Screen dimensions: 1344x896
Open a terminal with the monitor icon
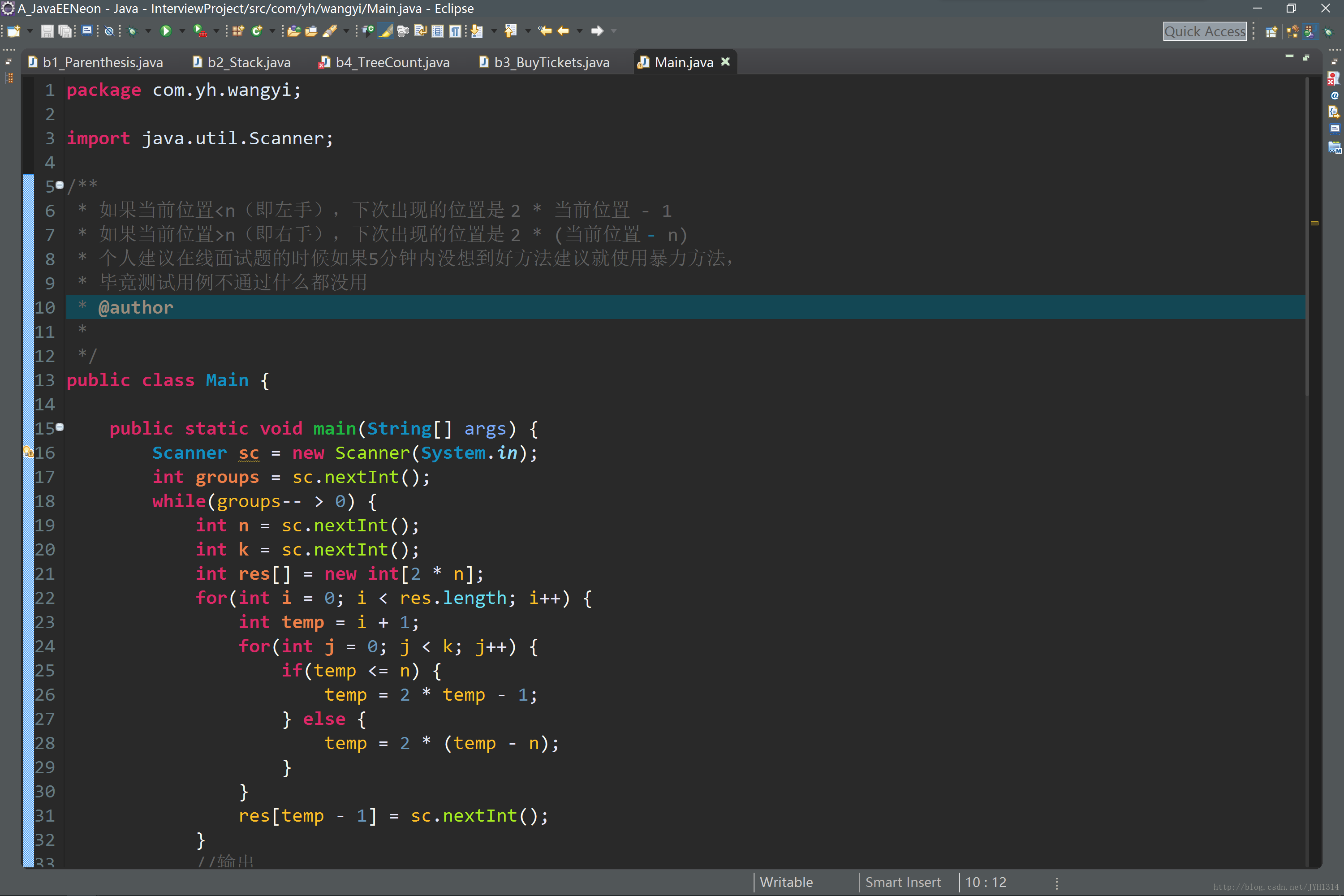point(86,30)
